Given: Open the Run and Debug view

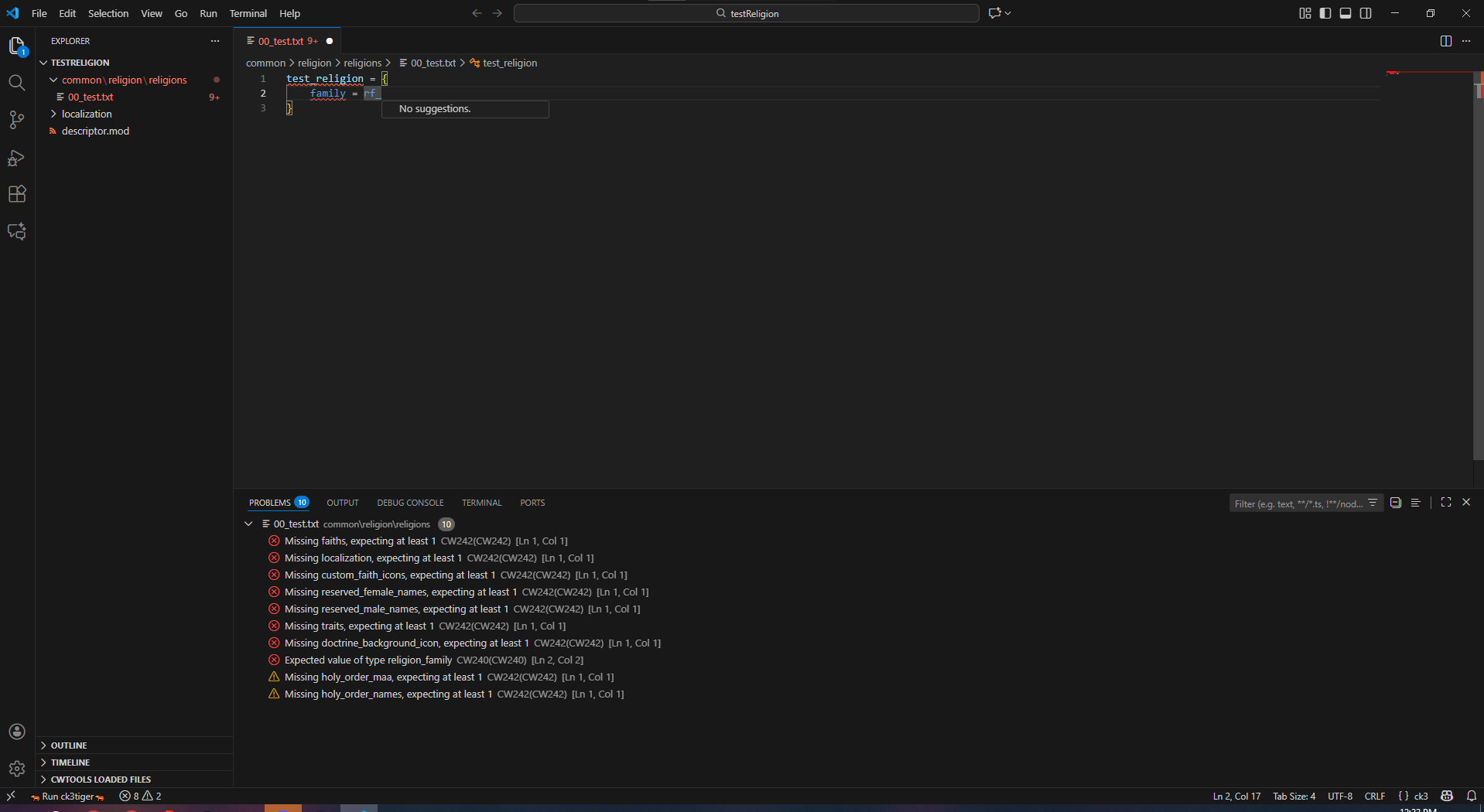Looking at the screenshot, I should point(17,158).
